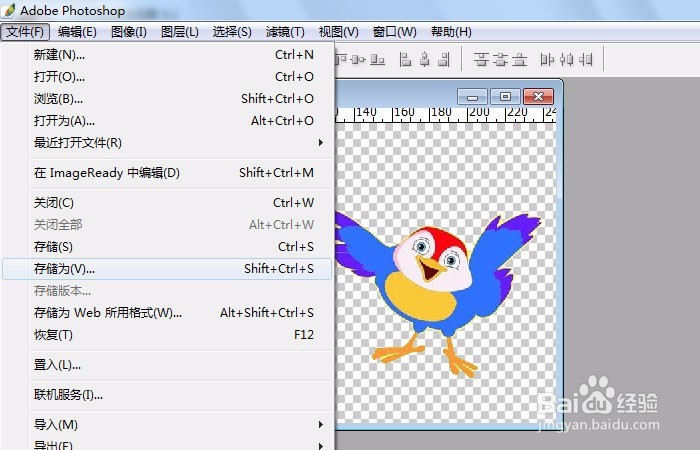Click the cartoon bird on the canvas

438,295
